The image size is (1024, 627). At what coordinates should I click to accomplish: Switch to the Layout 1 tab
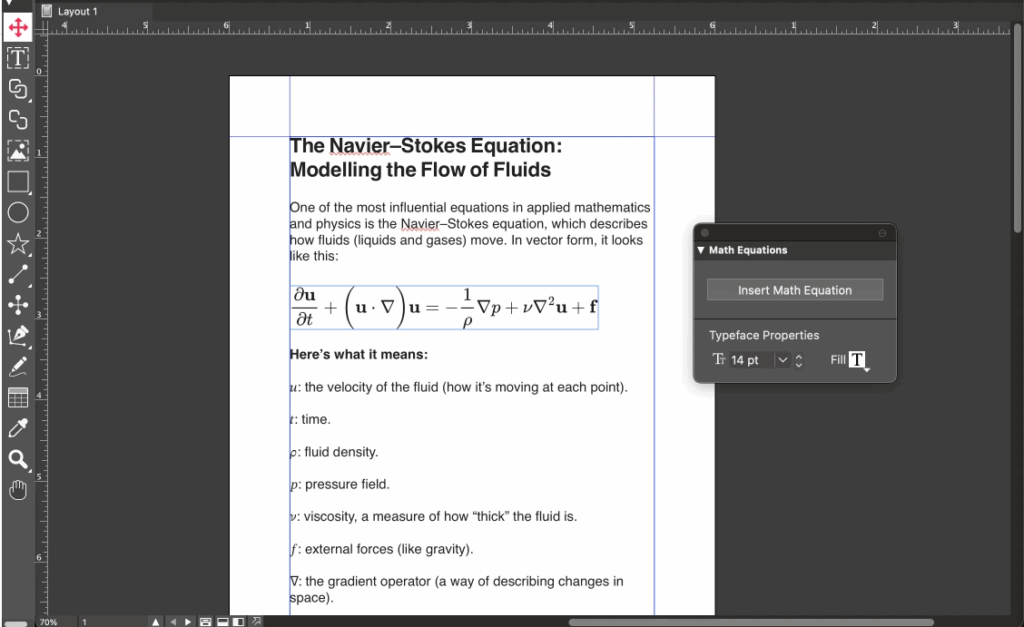78,11
